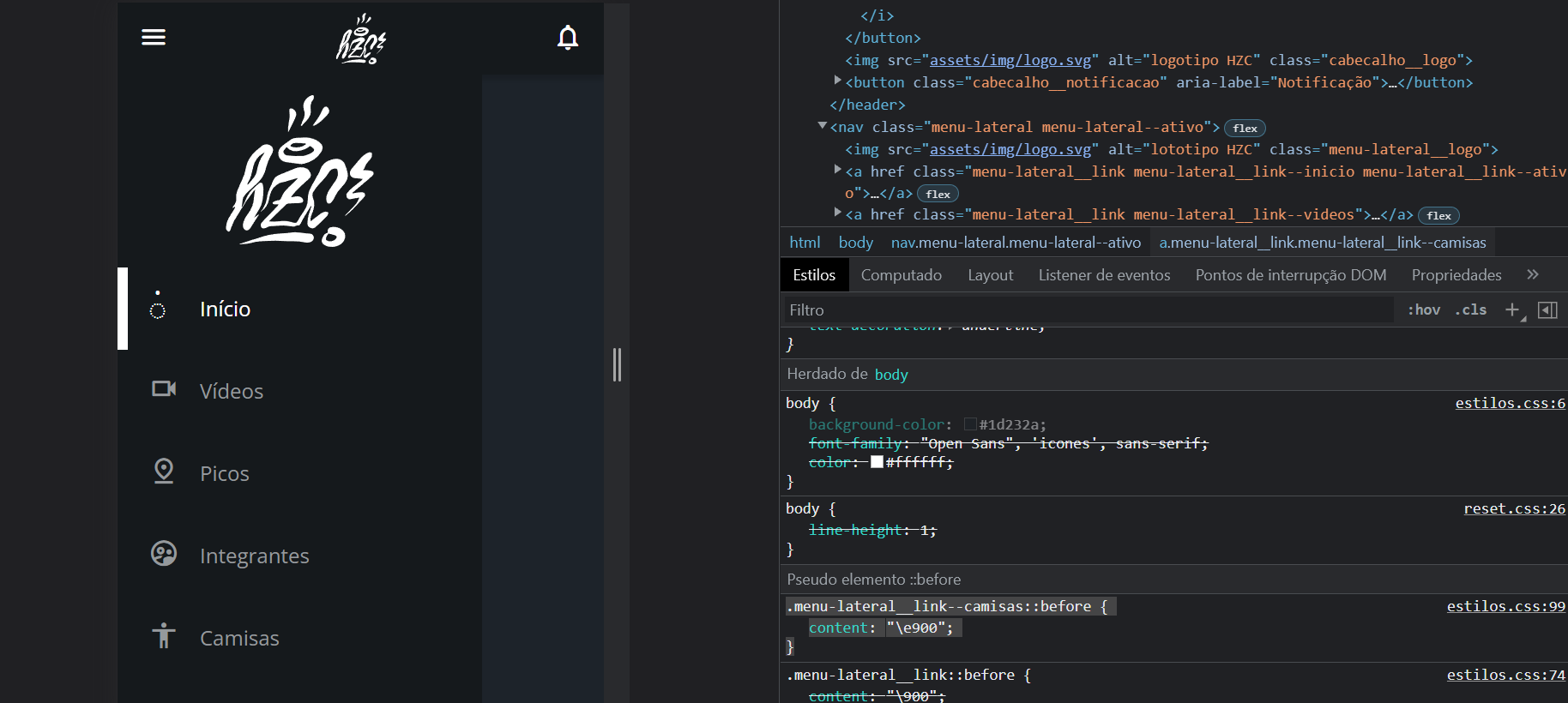Click the Picos location pin icon

click(164, 471)
